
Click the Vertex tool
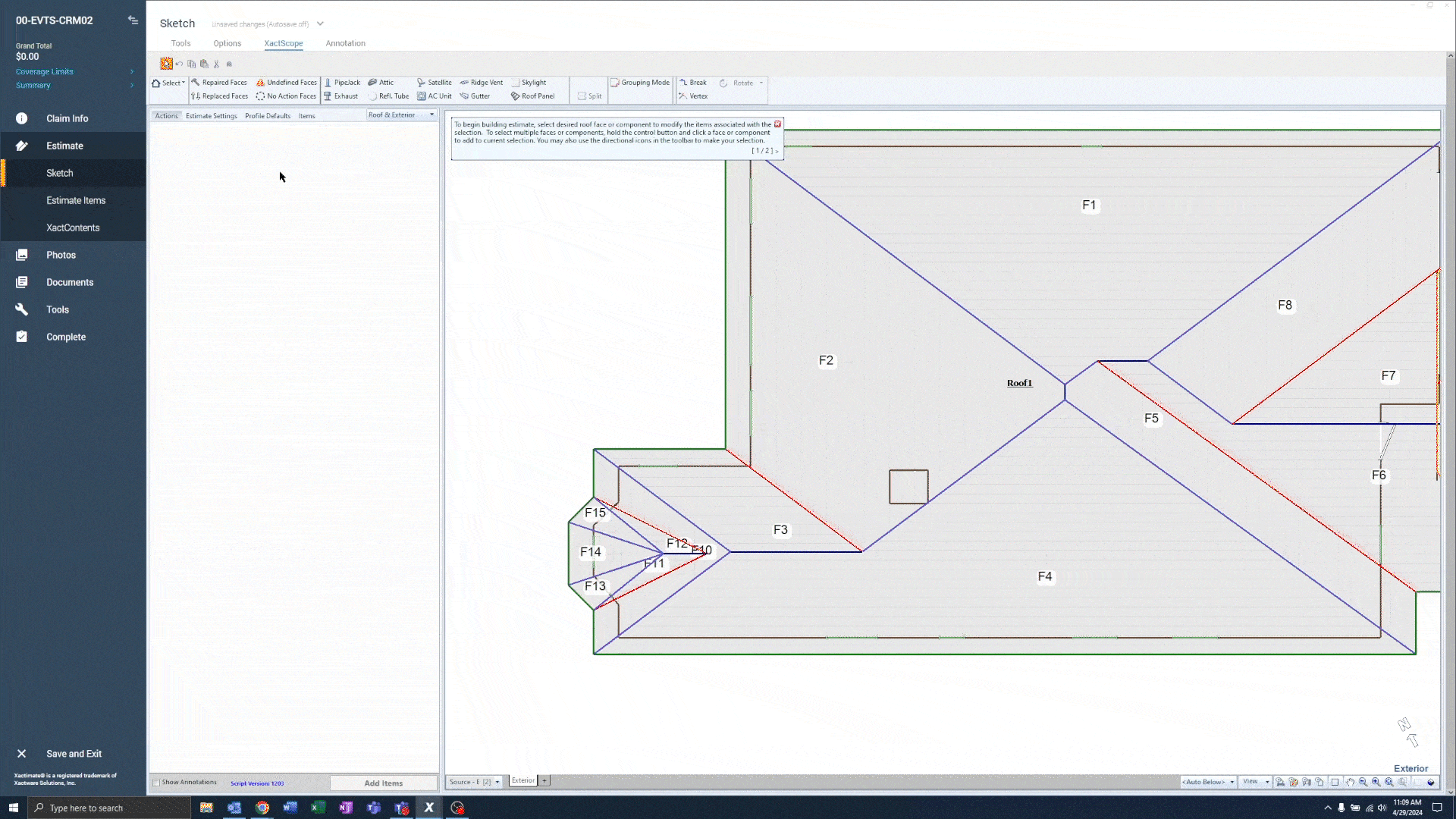click(693, 96)
